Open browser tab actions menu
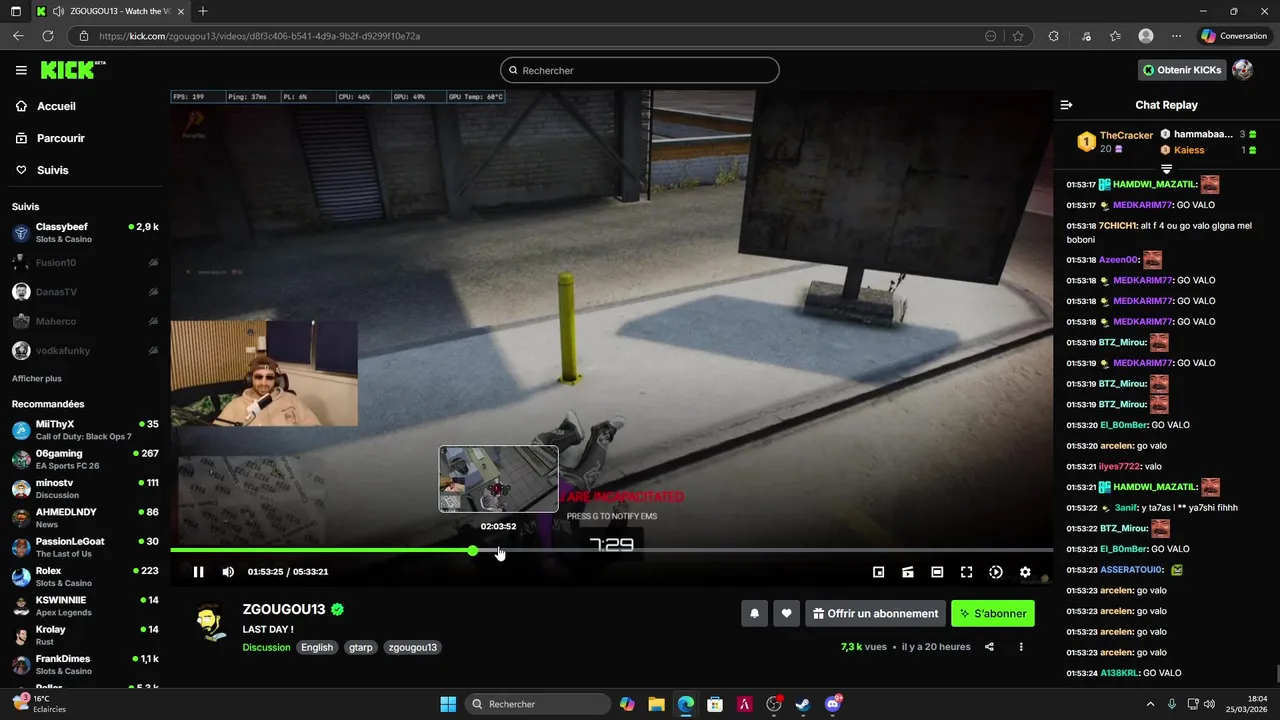Image resolution: width=1280 pixels, height=720 pixels. tap(15, 11)
